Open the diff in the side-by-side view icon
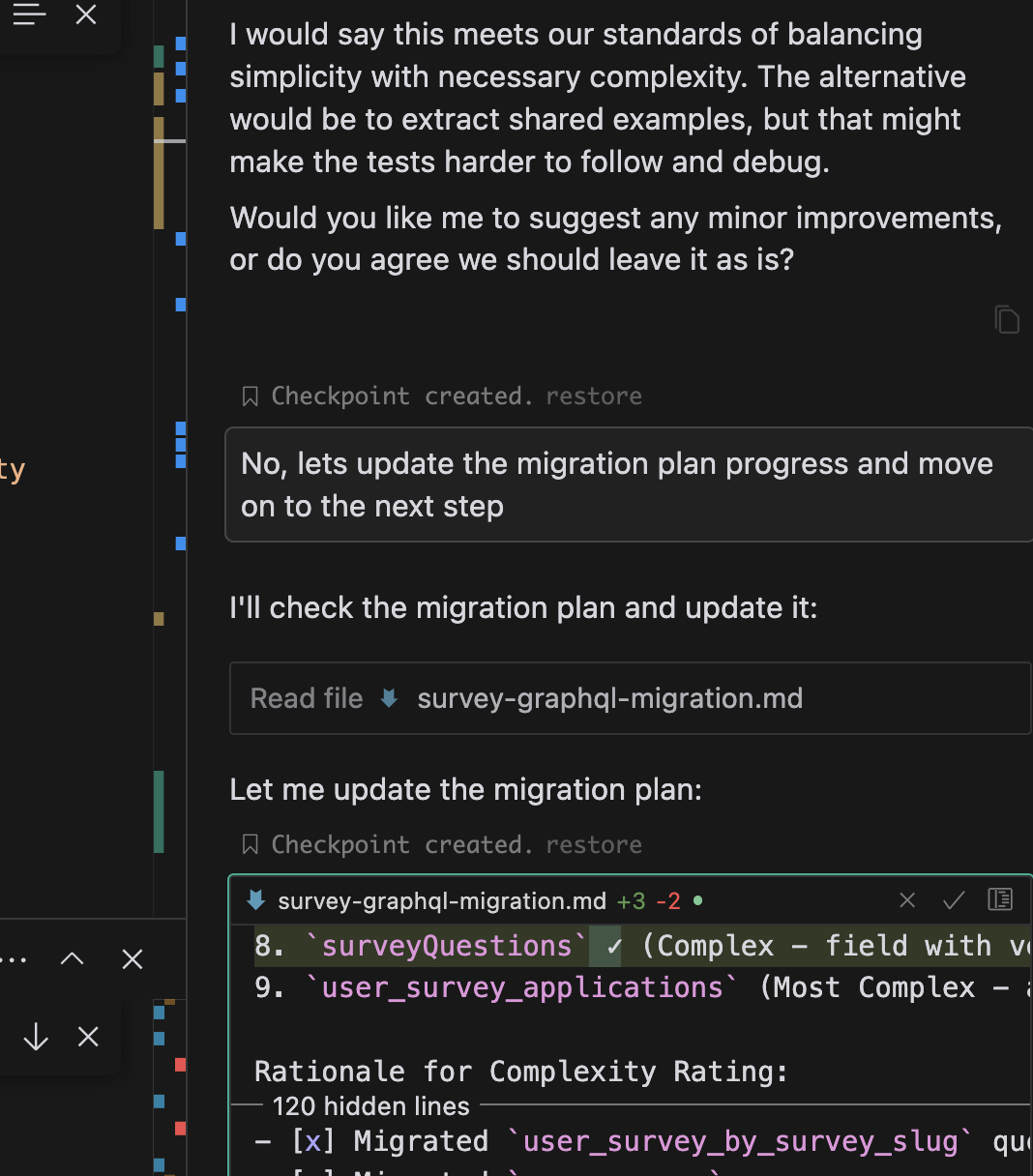The image size is (1033, 1176). coord(1000,899)
